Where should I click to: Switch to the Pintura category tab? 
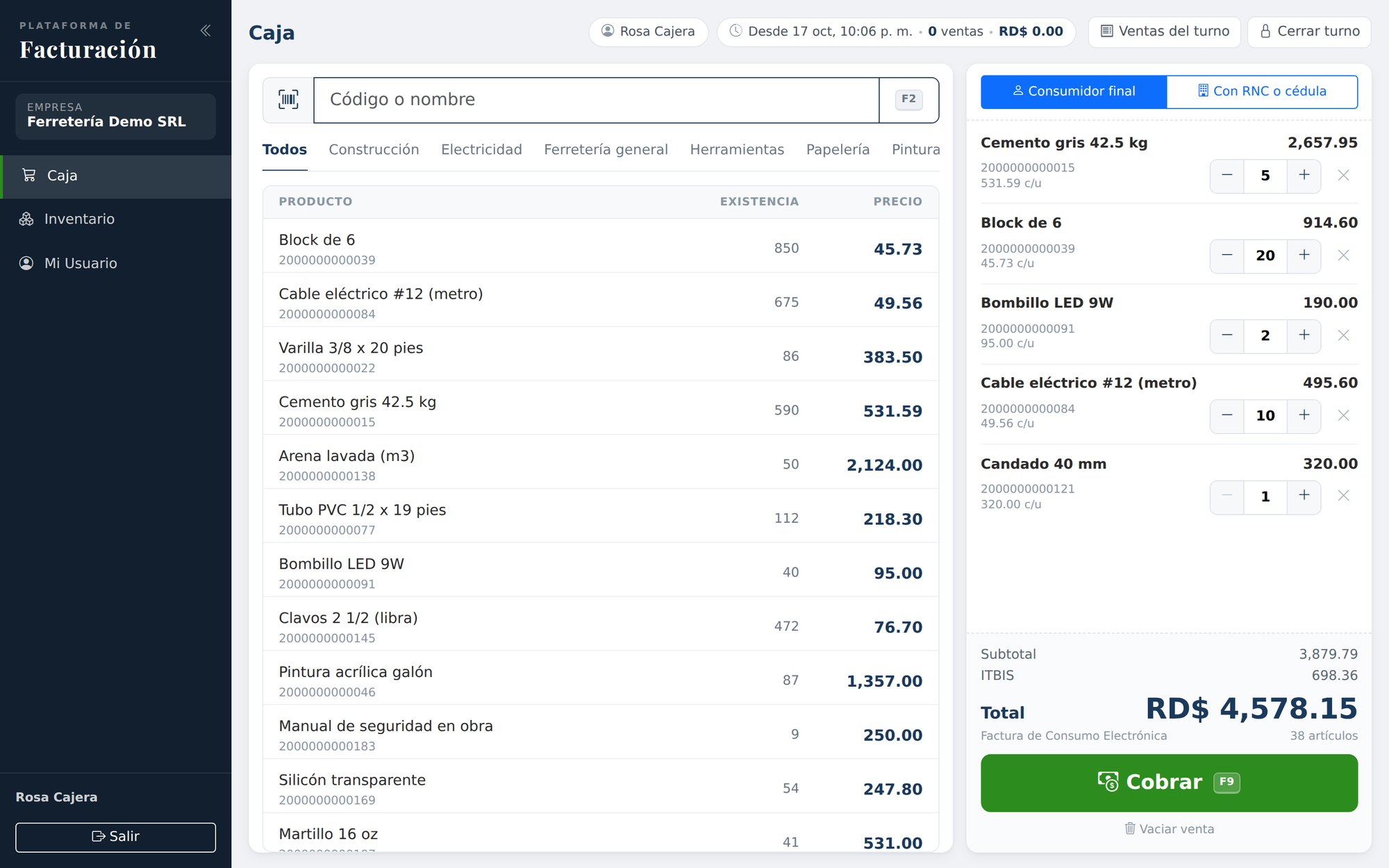pyautogui.click(x=915, y=150)
